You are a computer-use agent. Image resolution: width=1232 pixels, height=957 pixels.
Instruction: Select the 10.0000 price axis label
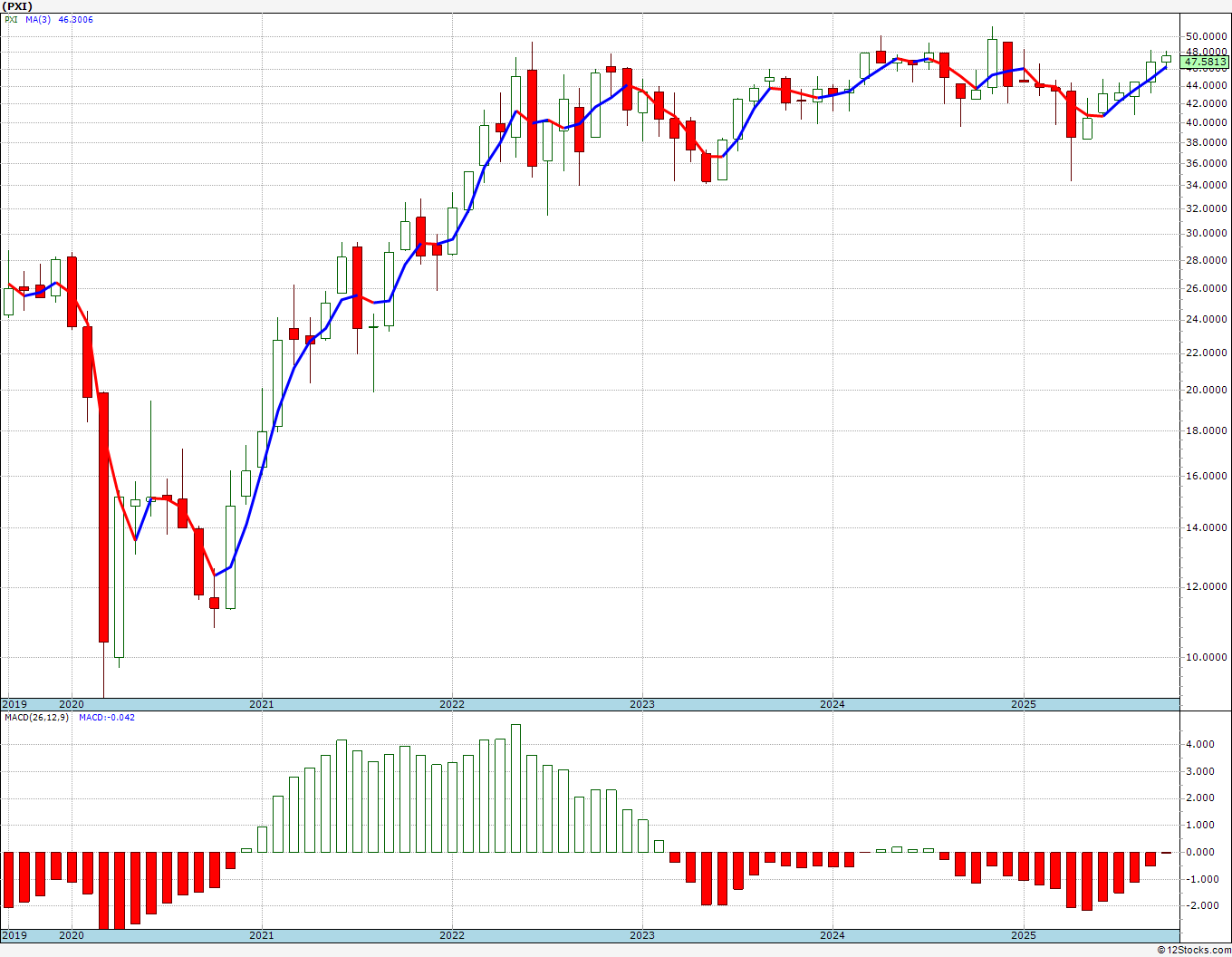[x=1206, y=657]
